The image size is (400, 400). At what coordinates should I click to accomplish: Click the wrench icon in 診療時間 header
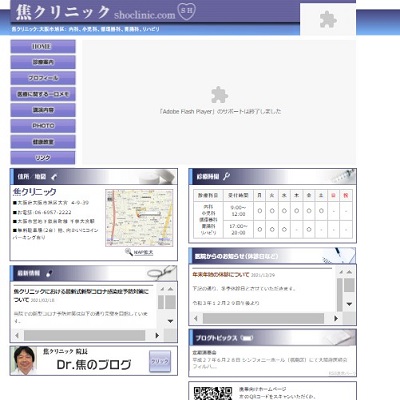(227, 176)
